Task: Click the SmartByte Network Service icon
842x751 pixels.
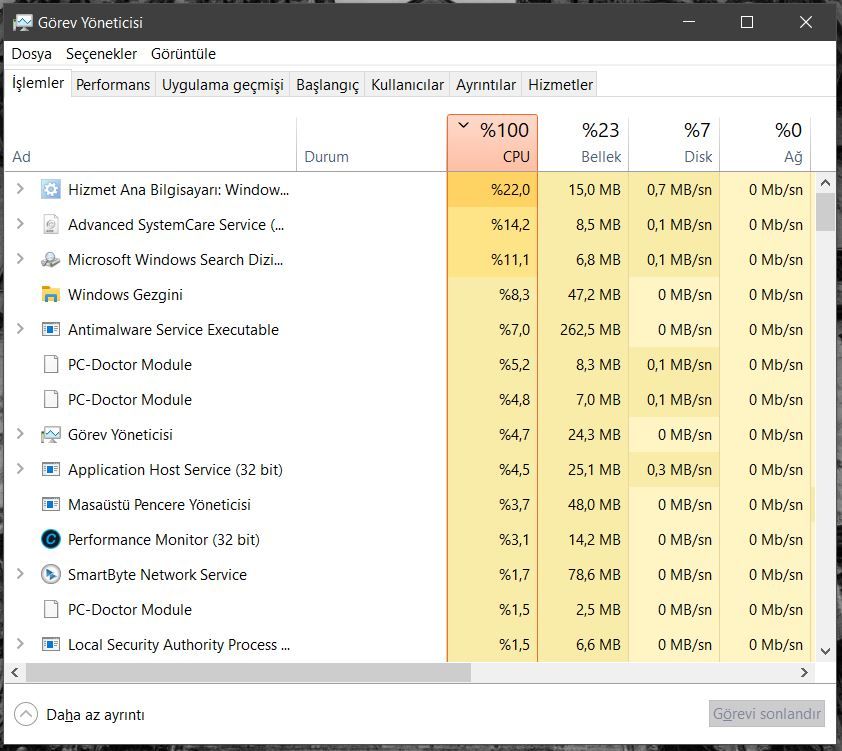Action: pos(51,575)
